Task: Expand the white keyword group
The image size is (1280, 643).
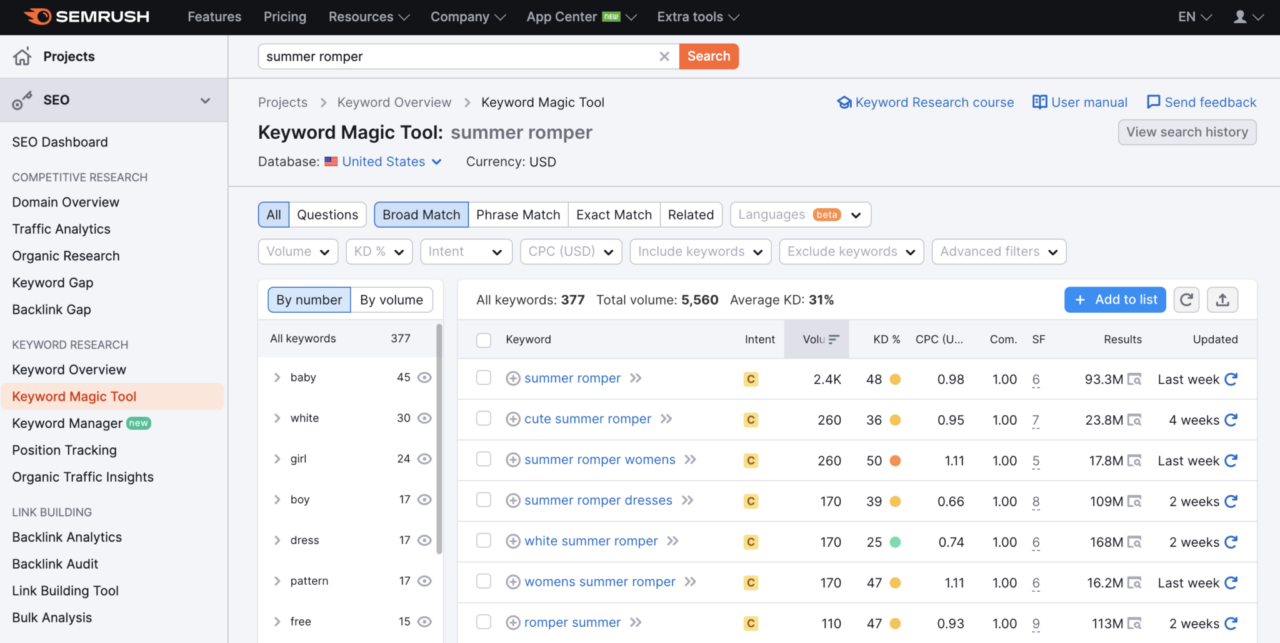Action: pyautogui.click(x=277, y=419)
